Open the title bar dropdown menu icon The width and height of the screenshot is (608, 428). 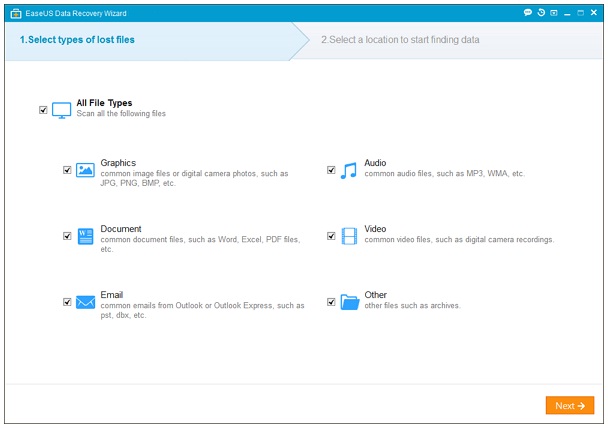(x=554, y=13)
